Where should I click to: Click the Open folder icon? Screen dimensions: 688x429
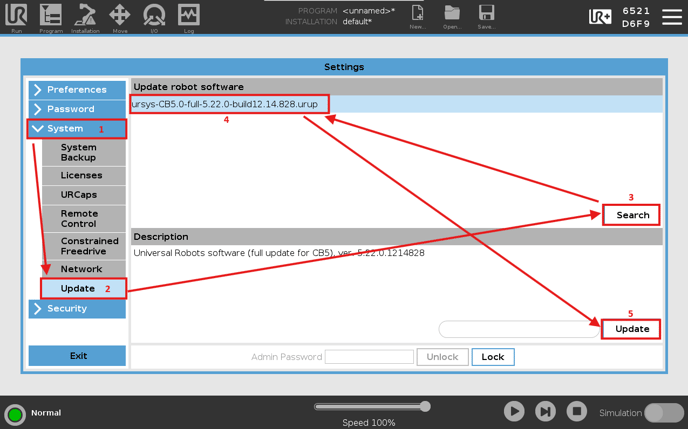[452, 17]
